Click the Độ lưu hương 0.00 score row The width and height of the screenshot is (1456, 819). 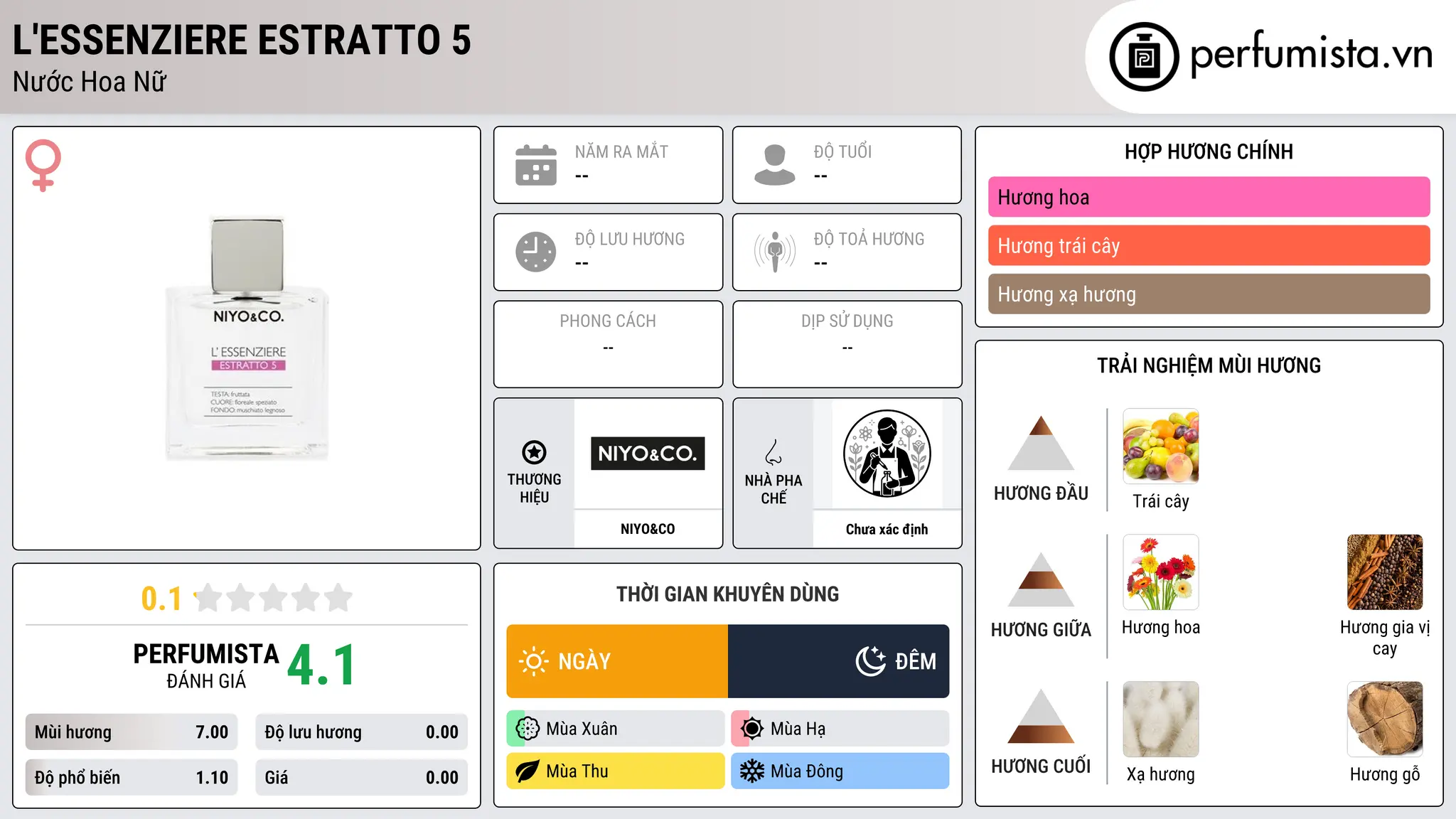(x=362, y=732)
